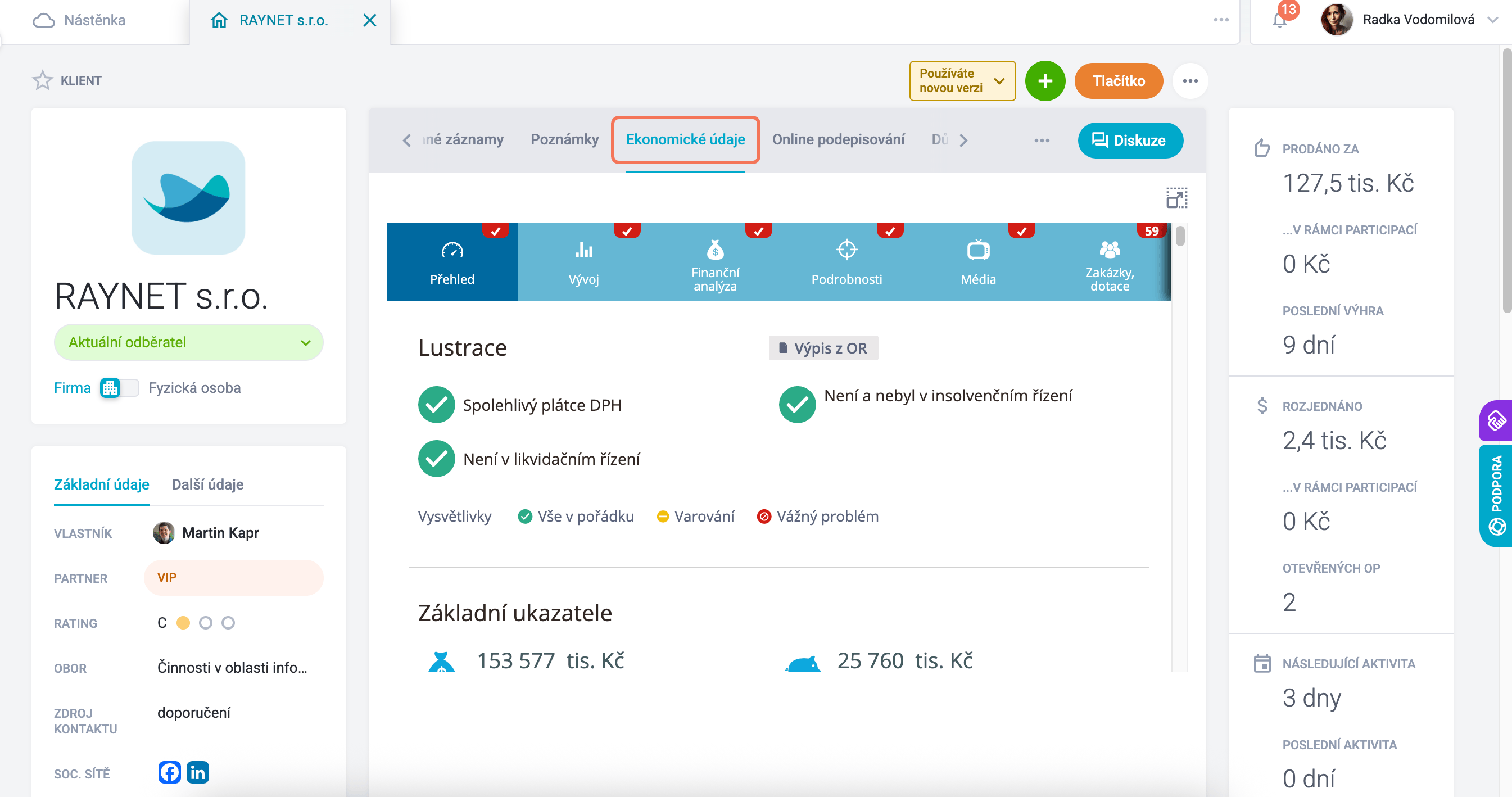Click the piggy bank icon next to 25 760 tis. Kč
This screenshot has height=797, width=1512.
(x=802, y=663)
